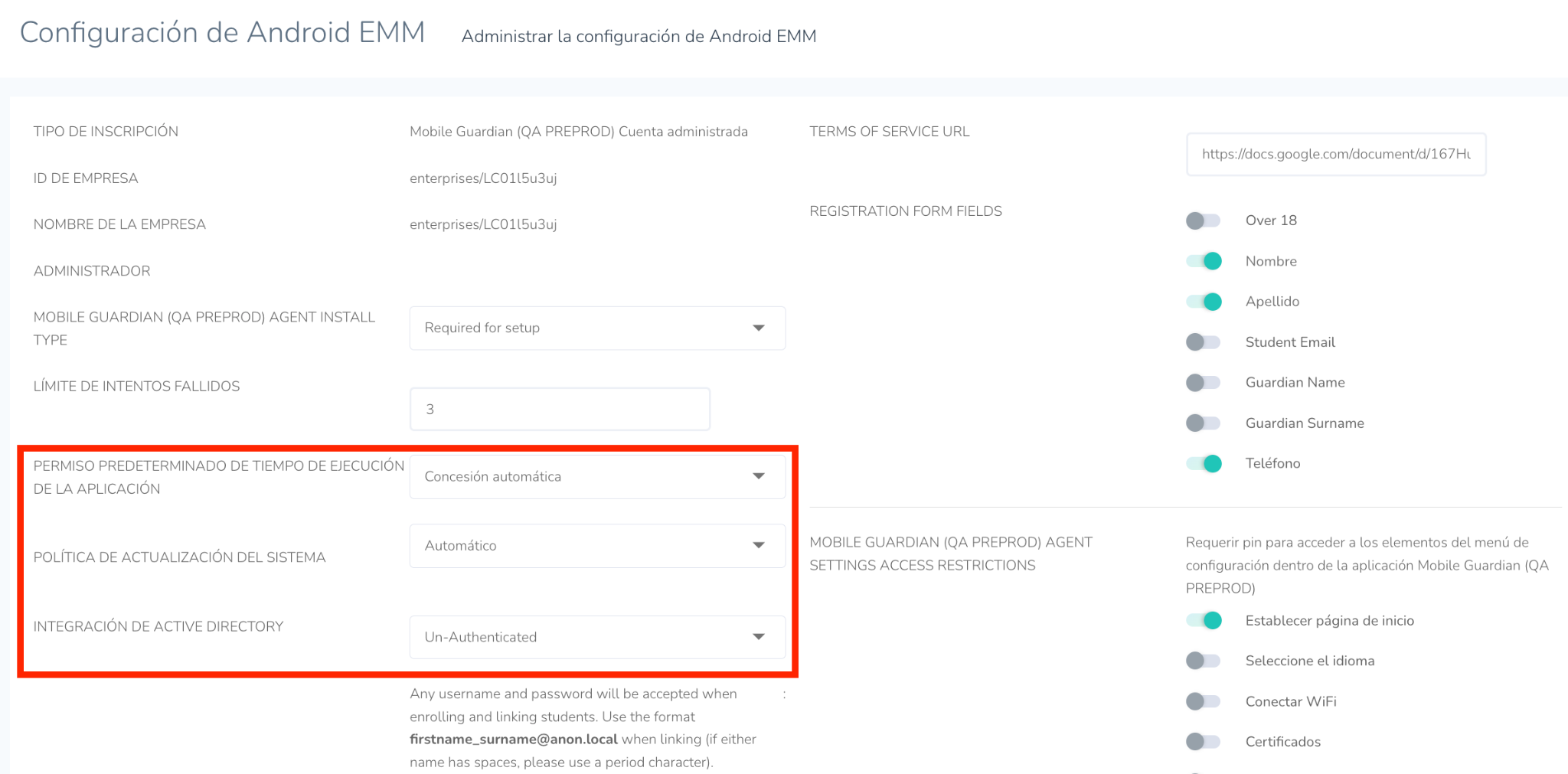Toggle the Over 18 registration field

pos(1203,220)
